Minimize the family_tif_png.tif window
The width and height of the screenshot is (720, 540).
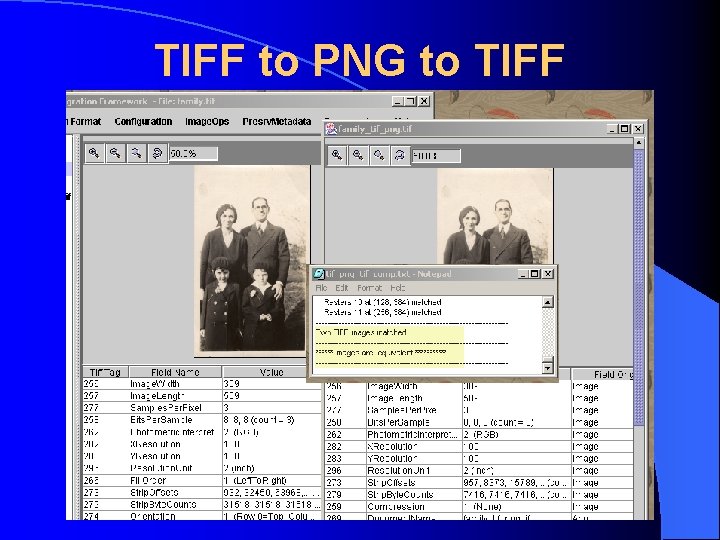click(612, 129)
